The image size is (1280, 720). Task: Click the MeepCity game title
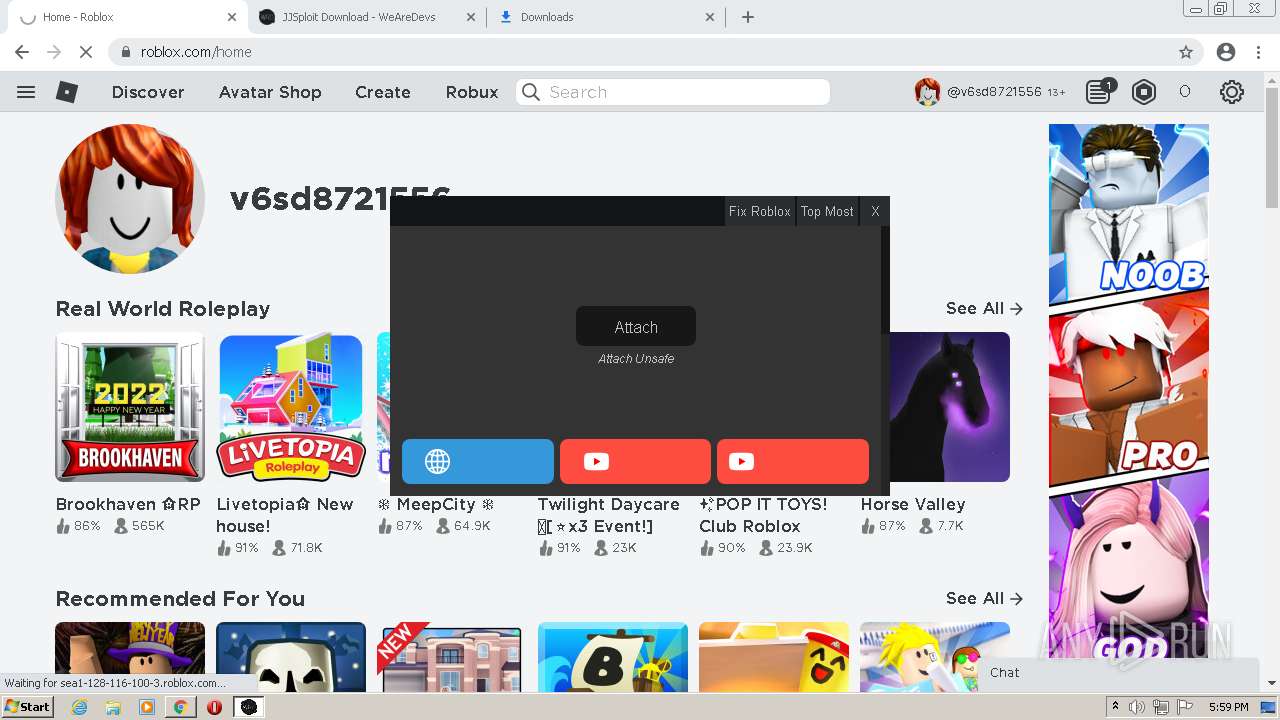(436, 505)
